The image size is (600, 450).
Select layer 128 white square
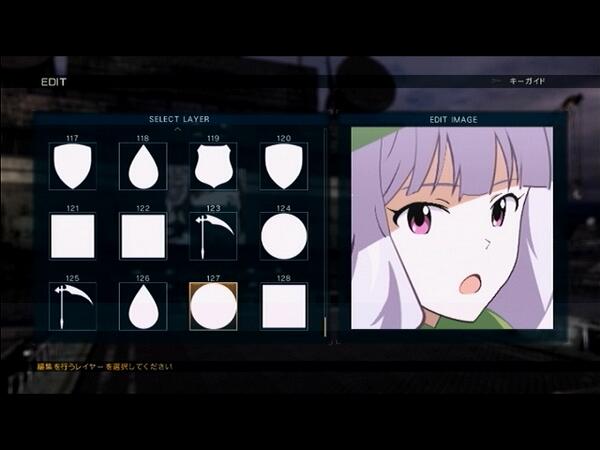pyautogui.click(x=284, y=307)
